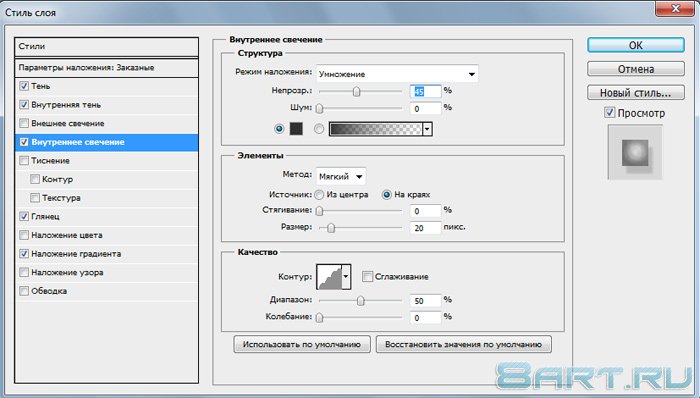The height and width of the screenshot is (398, 700).
Task: Enable the Внешнее свечение checkbox
Action: click(24, 123)
